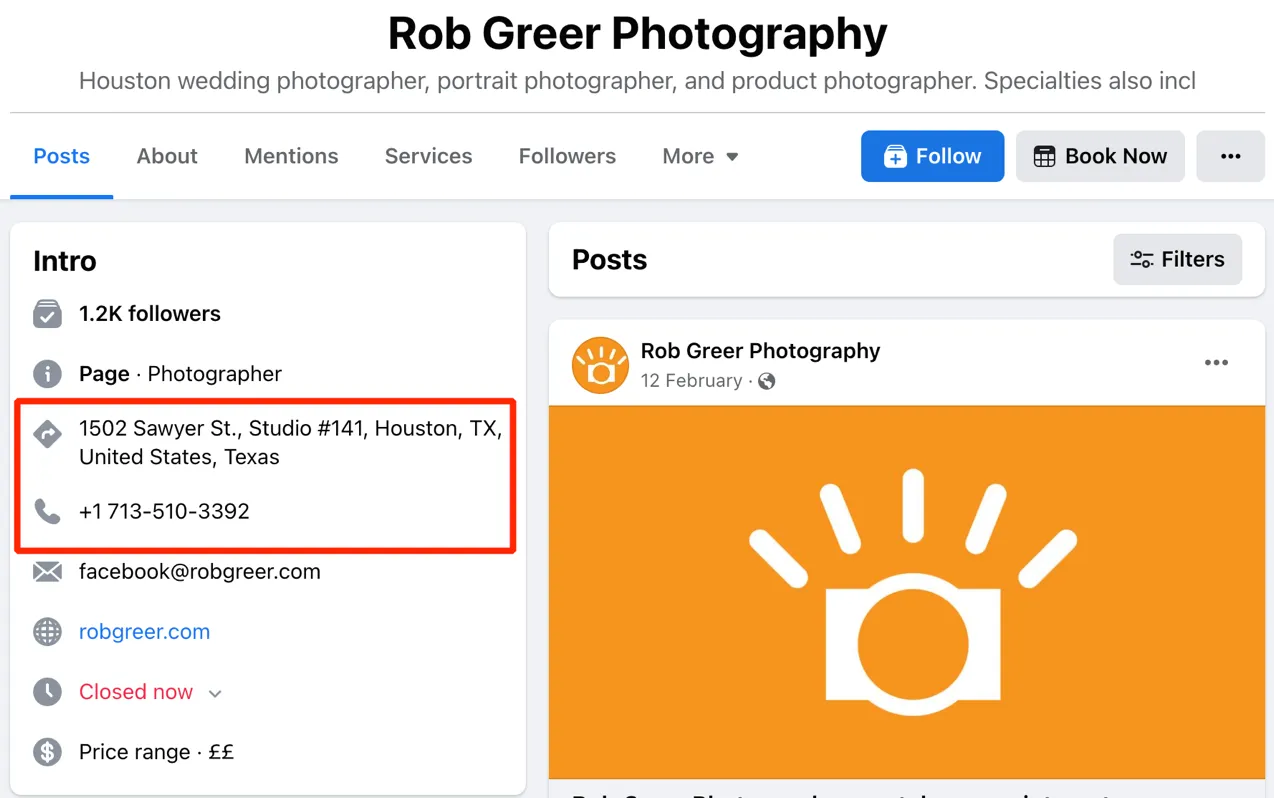Click the directions arrow icon beside address

tap(47, 434)
